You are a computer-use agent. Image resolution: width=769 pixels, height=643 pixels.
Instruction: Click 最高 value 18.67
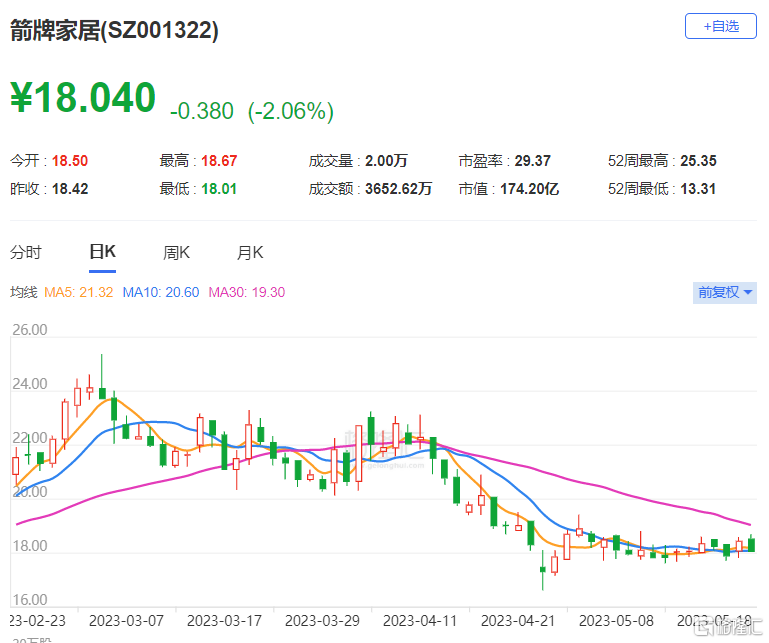(x=219, y=161)
